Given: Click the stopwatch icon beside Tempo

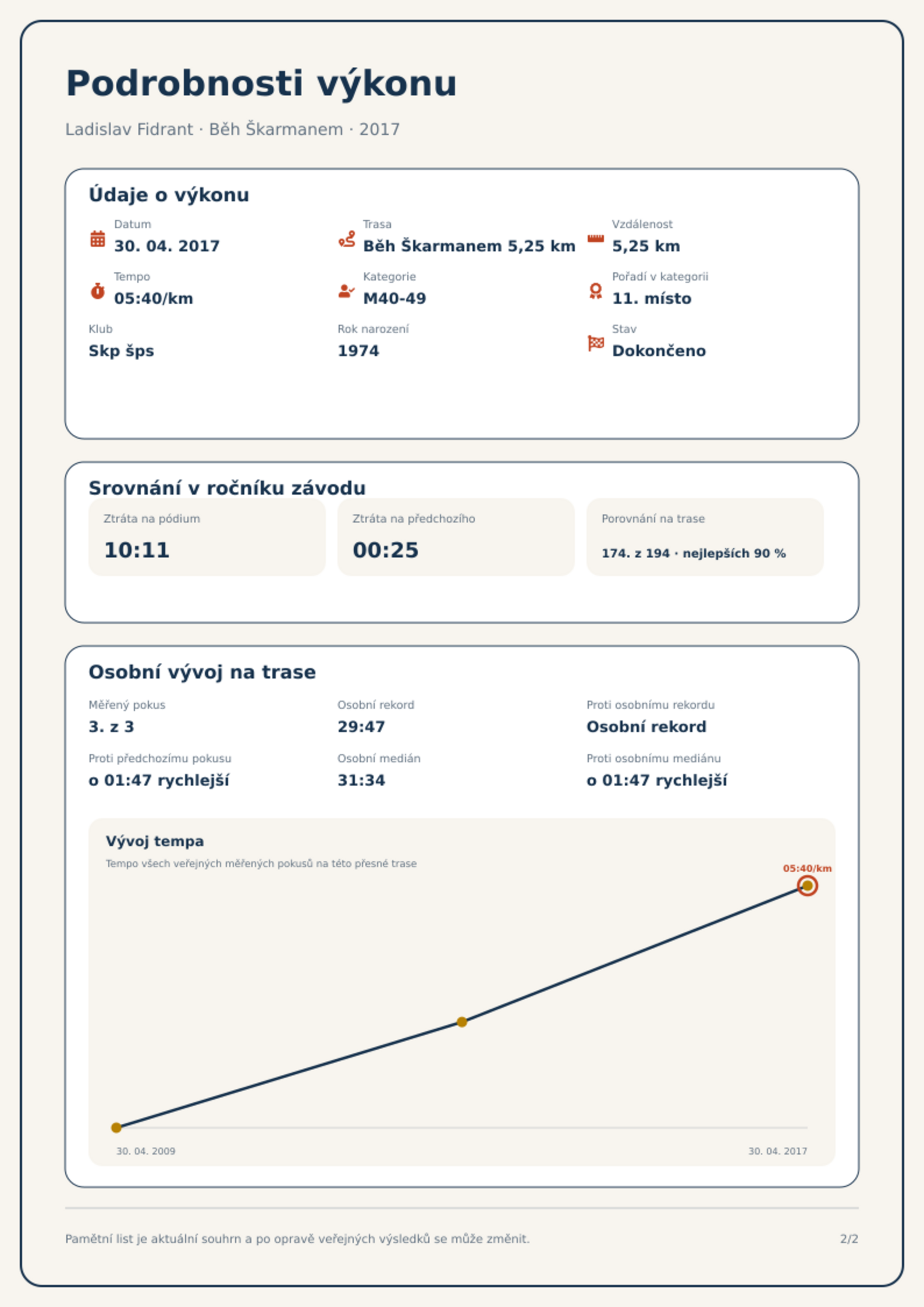Looking at the screenshot, I should point(98,291).
